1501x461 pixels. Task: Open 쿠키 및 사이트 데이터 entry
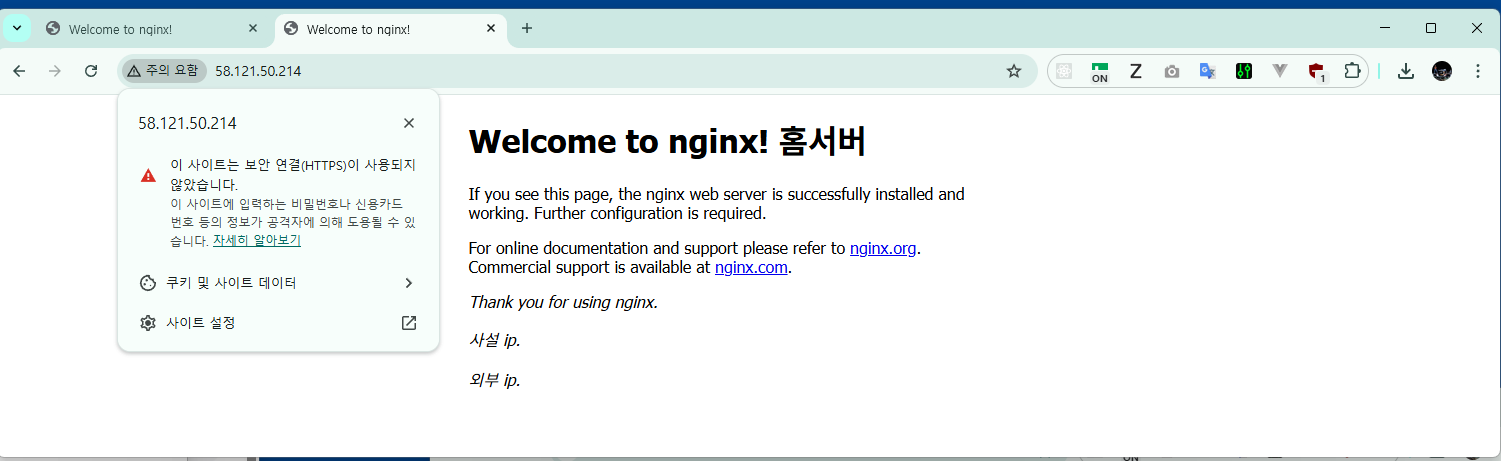point(278,283)
